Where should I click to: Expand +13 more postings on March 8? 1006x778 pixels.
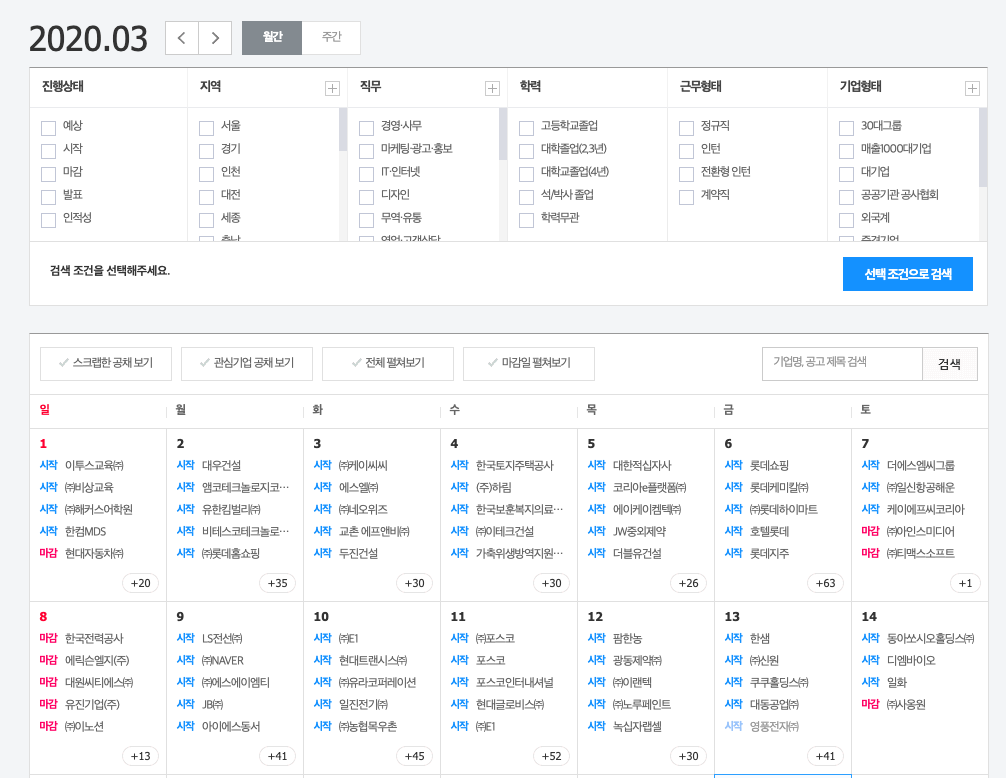tap(141, 756)
